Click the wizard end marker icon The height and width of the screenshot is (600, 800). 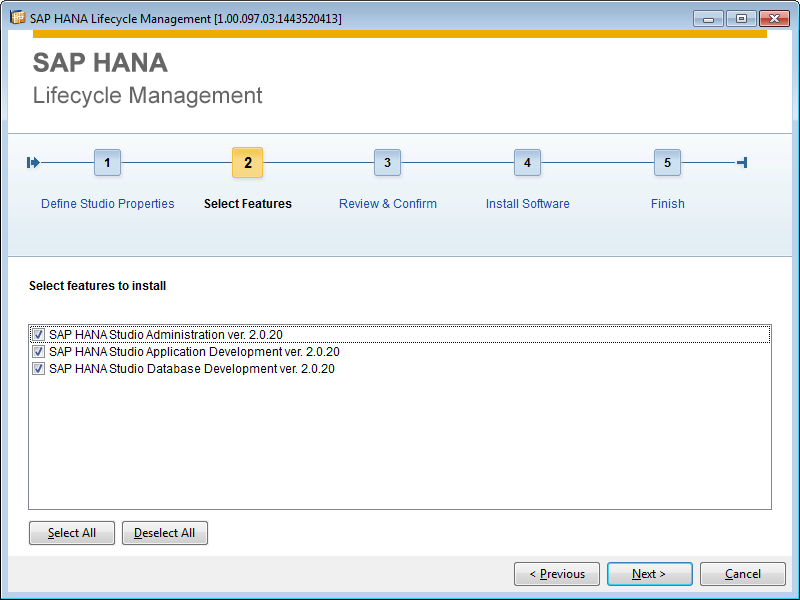[742, 163]
